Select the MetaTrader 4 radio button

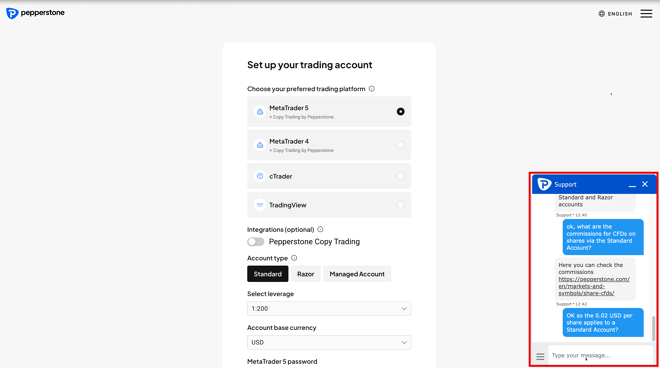[x=400, y=145]
